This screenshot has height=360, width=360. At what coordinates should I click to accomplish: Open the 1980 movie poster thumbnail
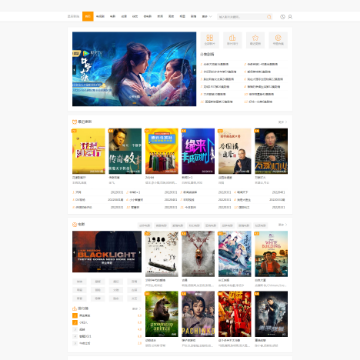point(162,254)
